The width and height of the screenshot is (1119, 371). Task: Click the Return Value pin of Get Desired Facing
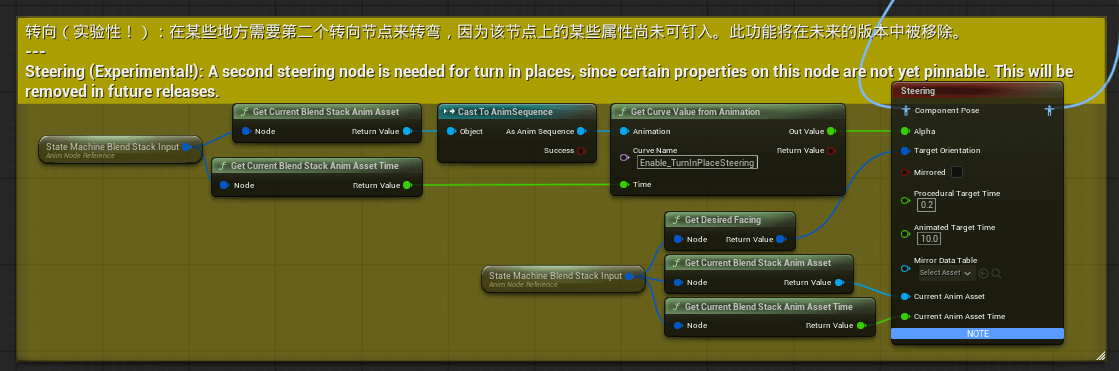pos(781,239)
